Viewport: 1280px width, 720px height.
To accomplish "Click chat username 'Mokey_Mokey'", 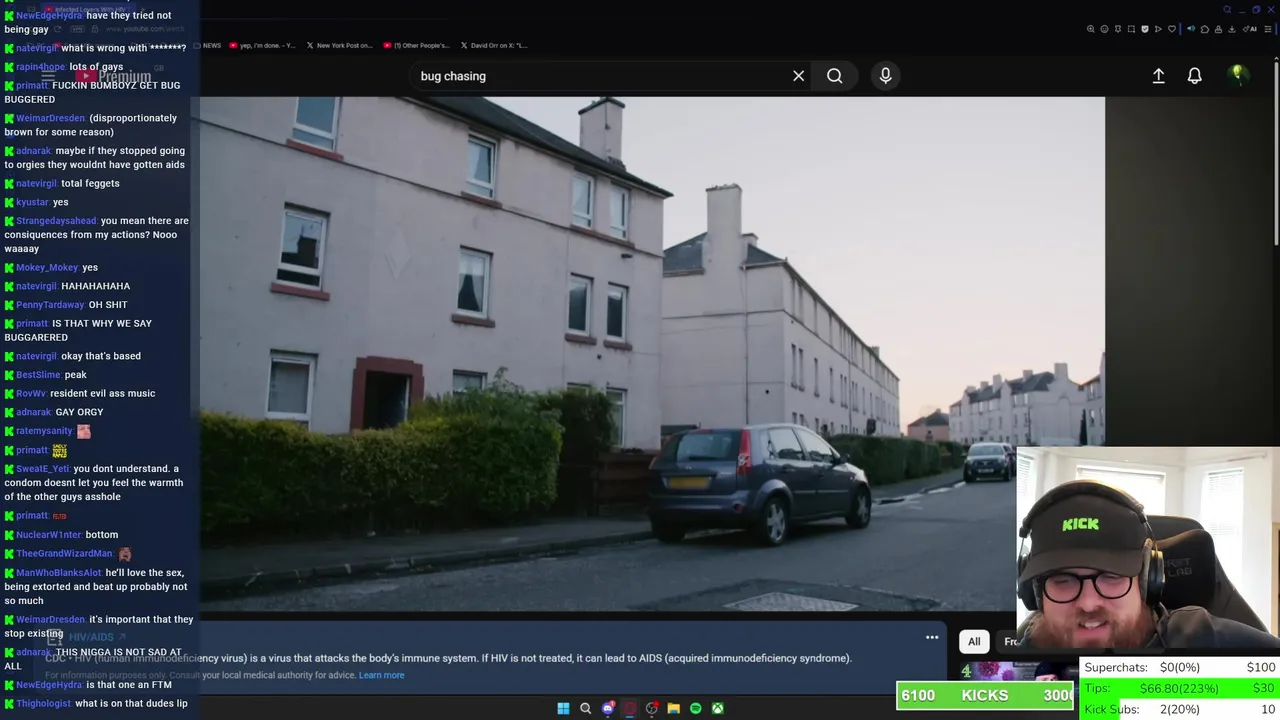I will coord(47,268).
